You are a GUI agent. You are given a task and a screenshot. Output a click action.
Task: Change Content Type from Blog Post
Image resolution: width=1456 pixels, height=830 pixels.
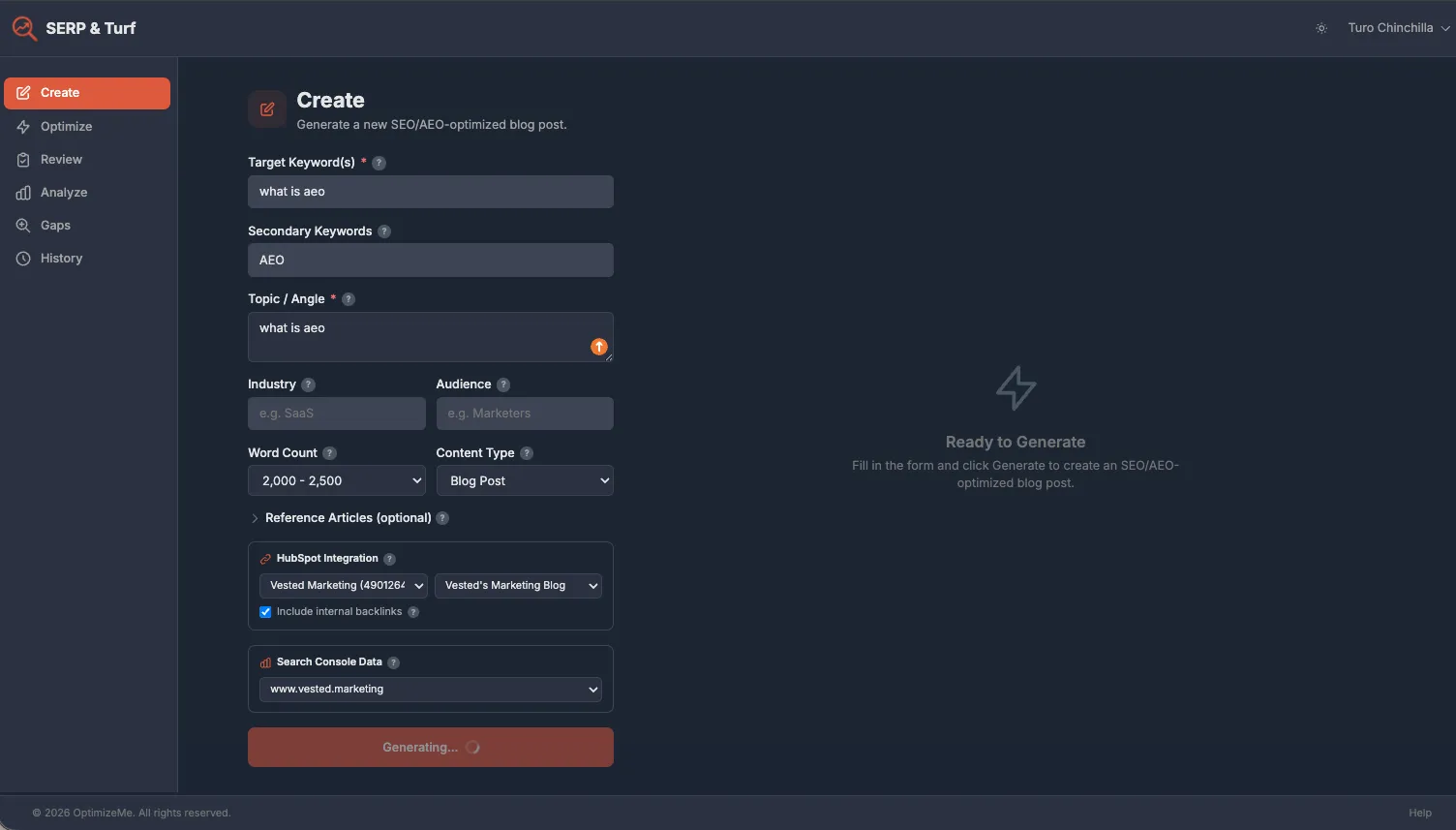(x=524, y=480)
